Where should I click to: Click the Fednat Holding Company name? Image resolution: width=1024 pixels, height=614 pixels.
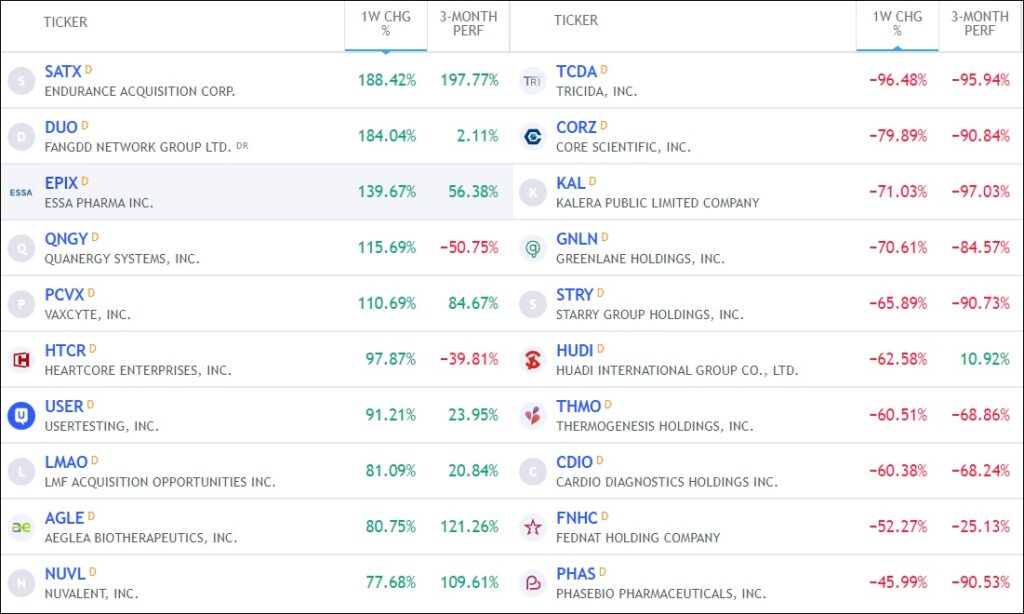click(637, 538)
